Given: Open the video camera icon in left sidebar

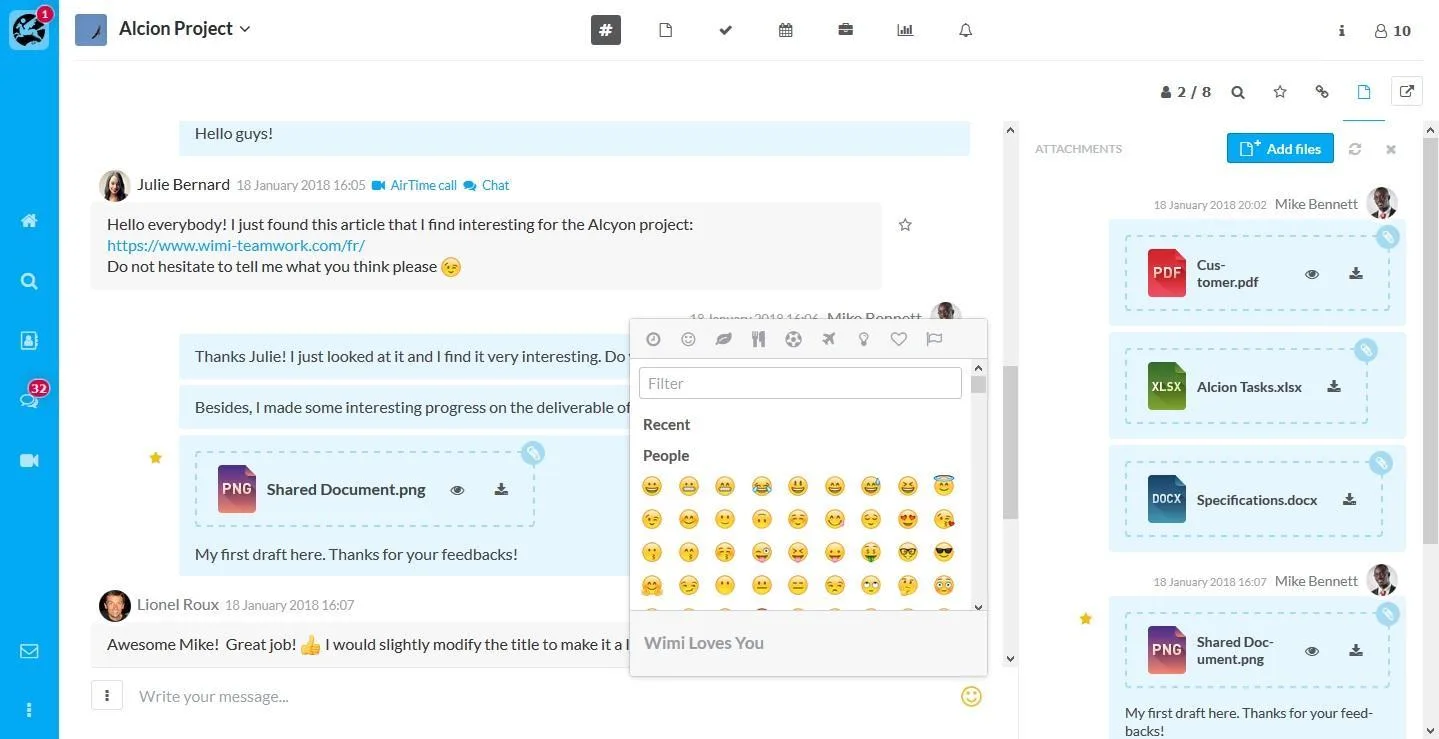Looking at the screenshot, I should pyautogui.click(x=29, y=460).
